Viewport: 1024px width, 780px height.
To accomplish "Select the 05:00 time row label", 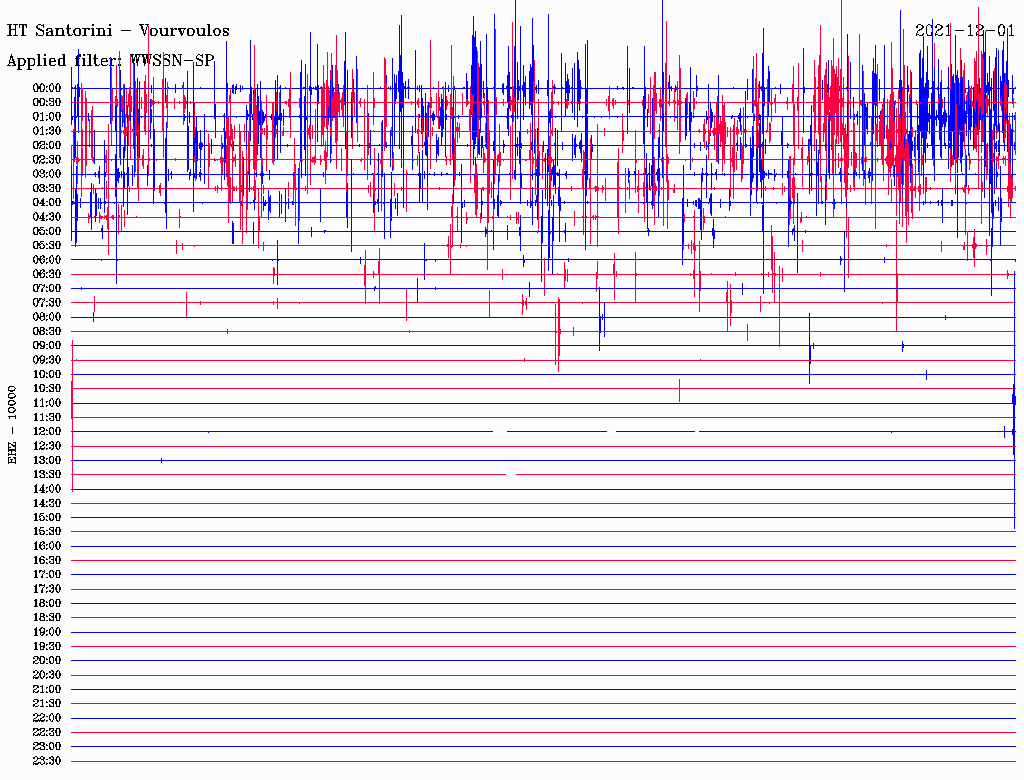I will pyautogui.click(x=48, y=231).
